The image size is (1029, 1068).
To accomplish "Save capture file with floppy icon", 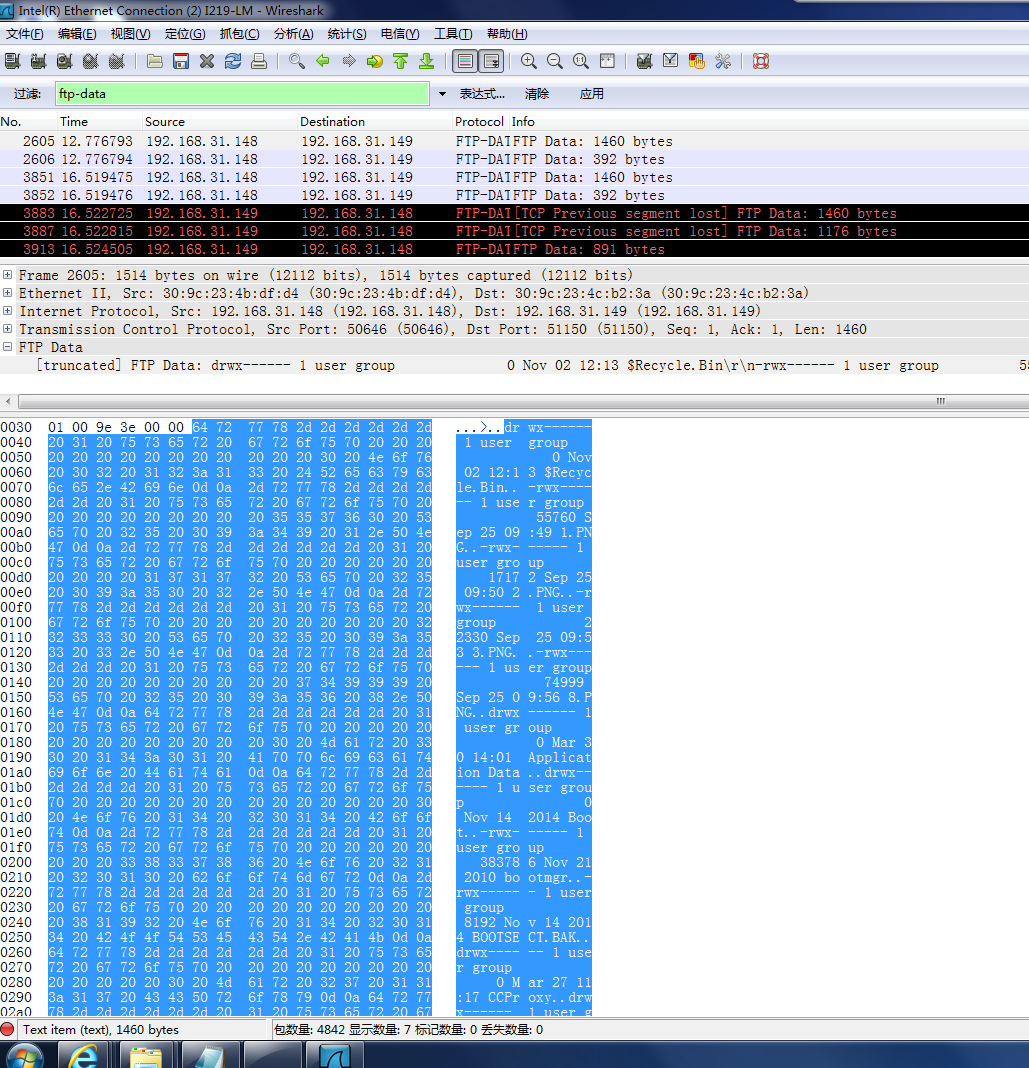I will [180, 61].
